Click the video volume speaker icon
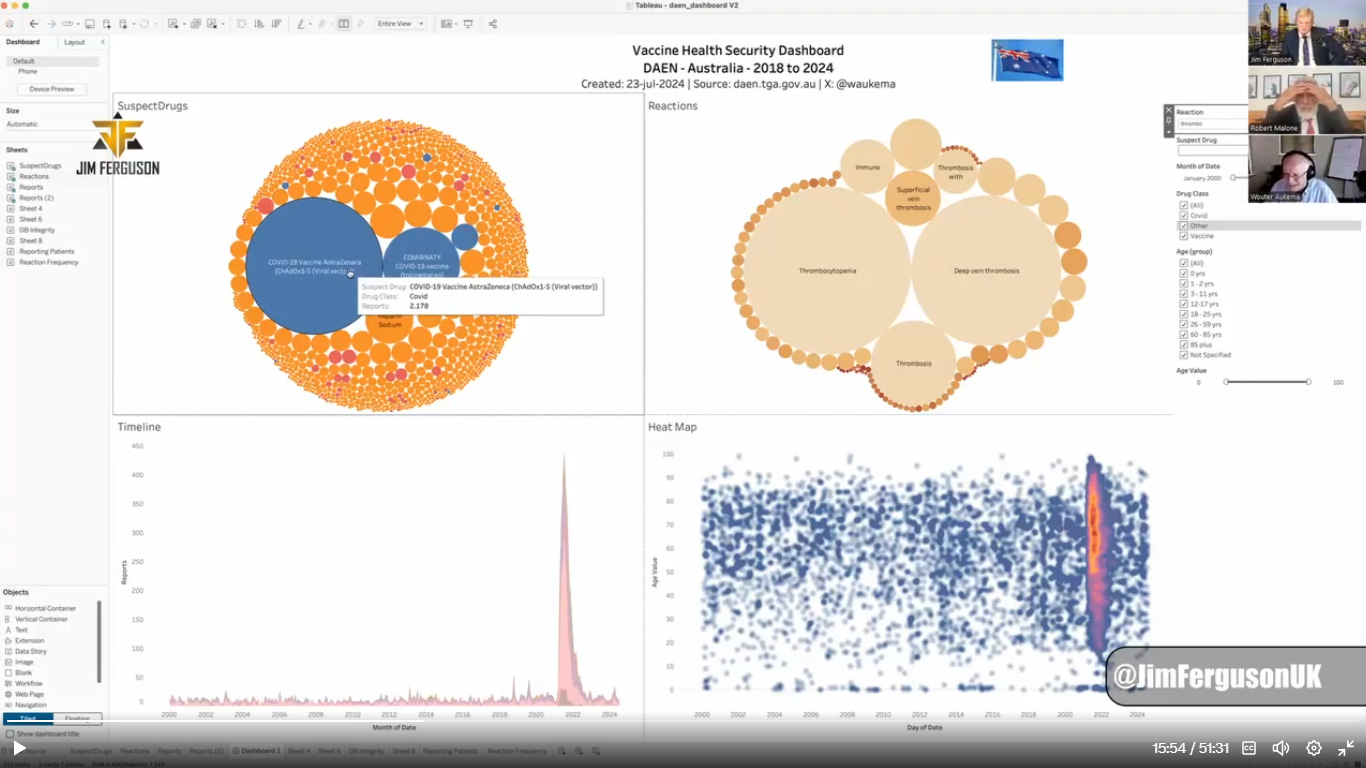This screenshot has width=1366, height=768. 1281,748
